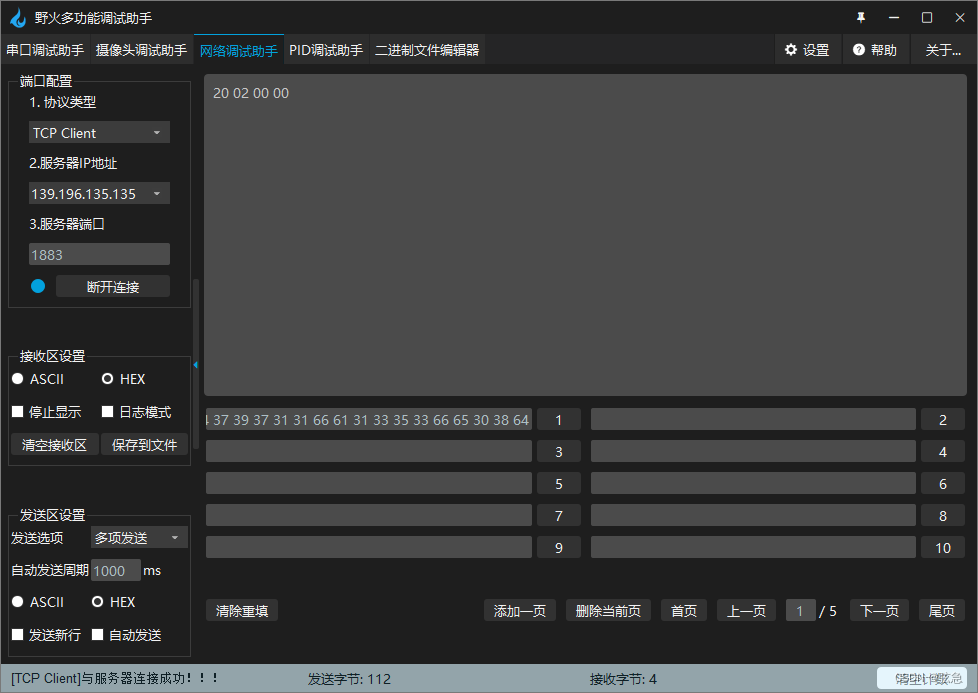The image size is (978, 693).
Task: Click 添加一页 to add a page
Action: [520, 611]
